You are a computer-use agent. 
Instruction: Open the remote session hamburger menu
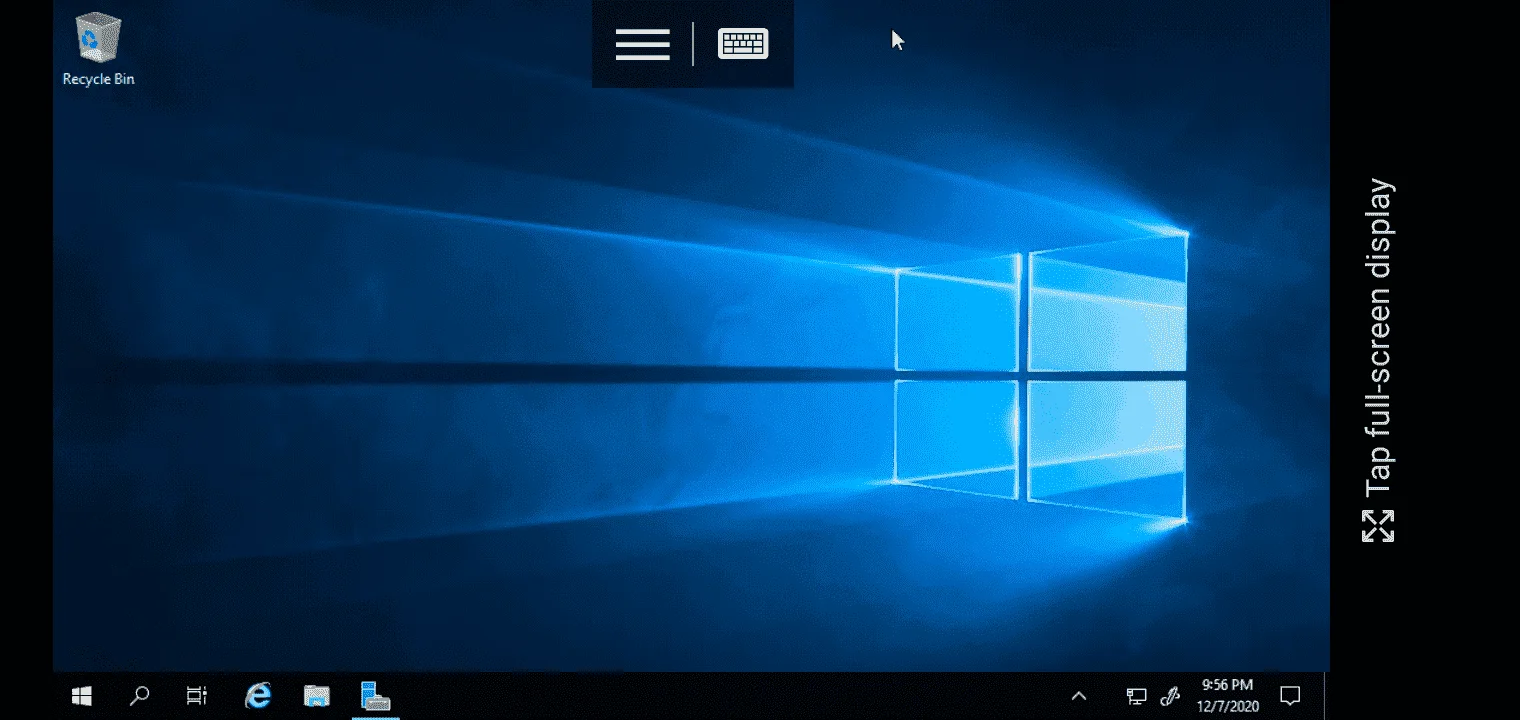pos(642,44)
